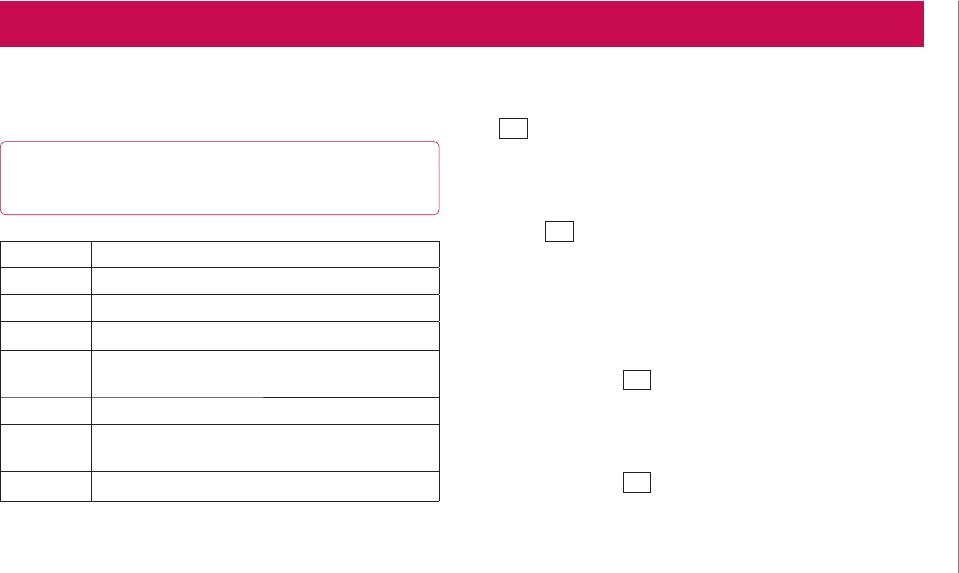This screenshot has width=959, height=573.
Task: Click the third small square box from the top
Action: point(636,379)
